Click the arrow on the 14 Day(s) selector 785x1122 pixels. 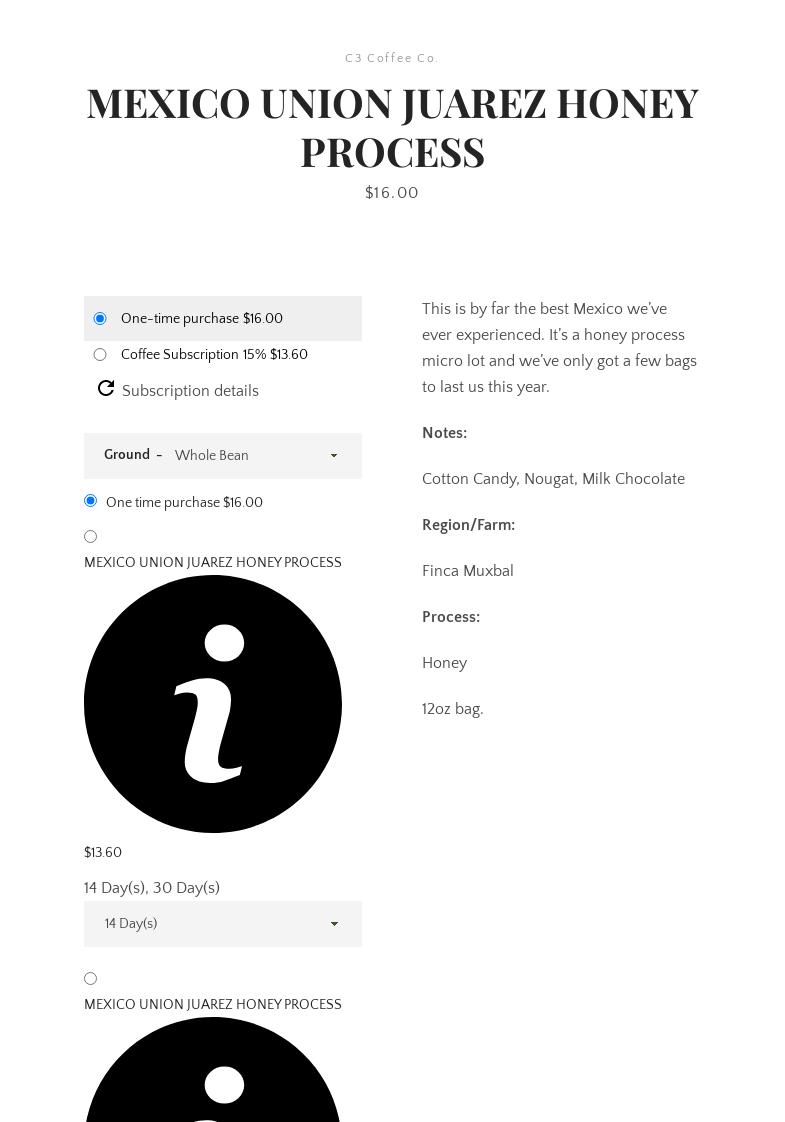(x=334, y=924)
